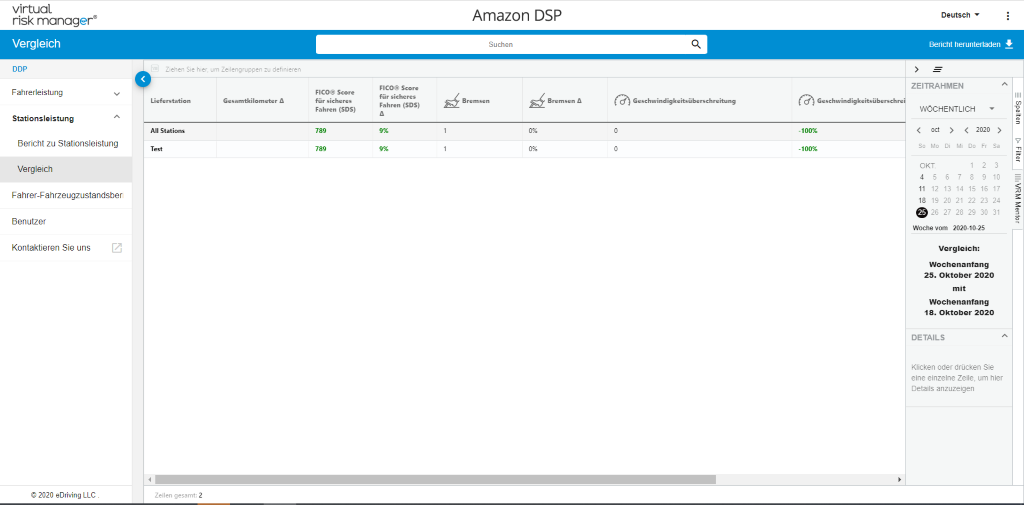
Task: Click the row group icon in the grouping bar
Action: (x=155, y=69)
